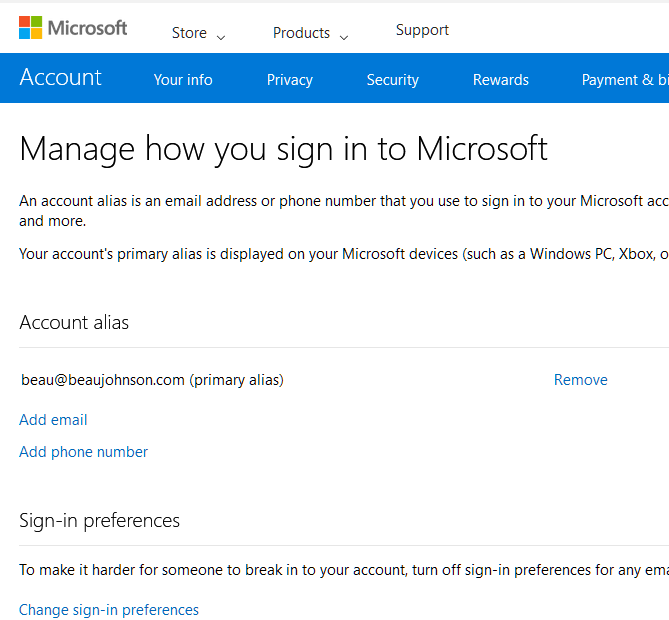Remove the beau@beaujohnson.com alias
The width and height of the screenshot is (669, 620).
tap(580, 380)
